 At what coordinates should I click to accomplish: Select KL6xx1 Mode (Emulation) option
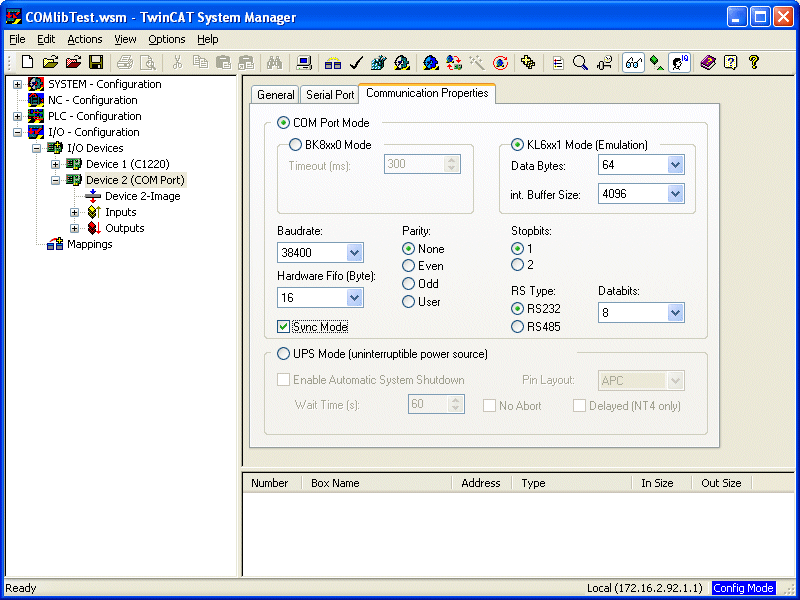[x=518, y=145]
